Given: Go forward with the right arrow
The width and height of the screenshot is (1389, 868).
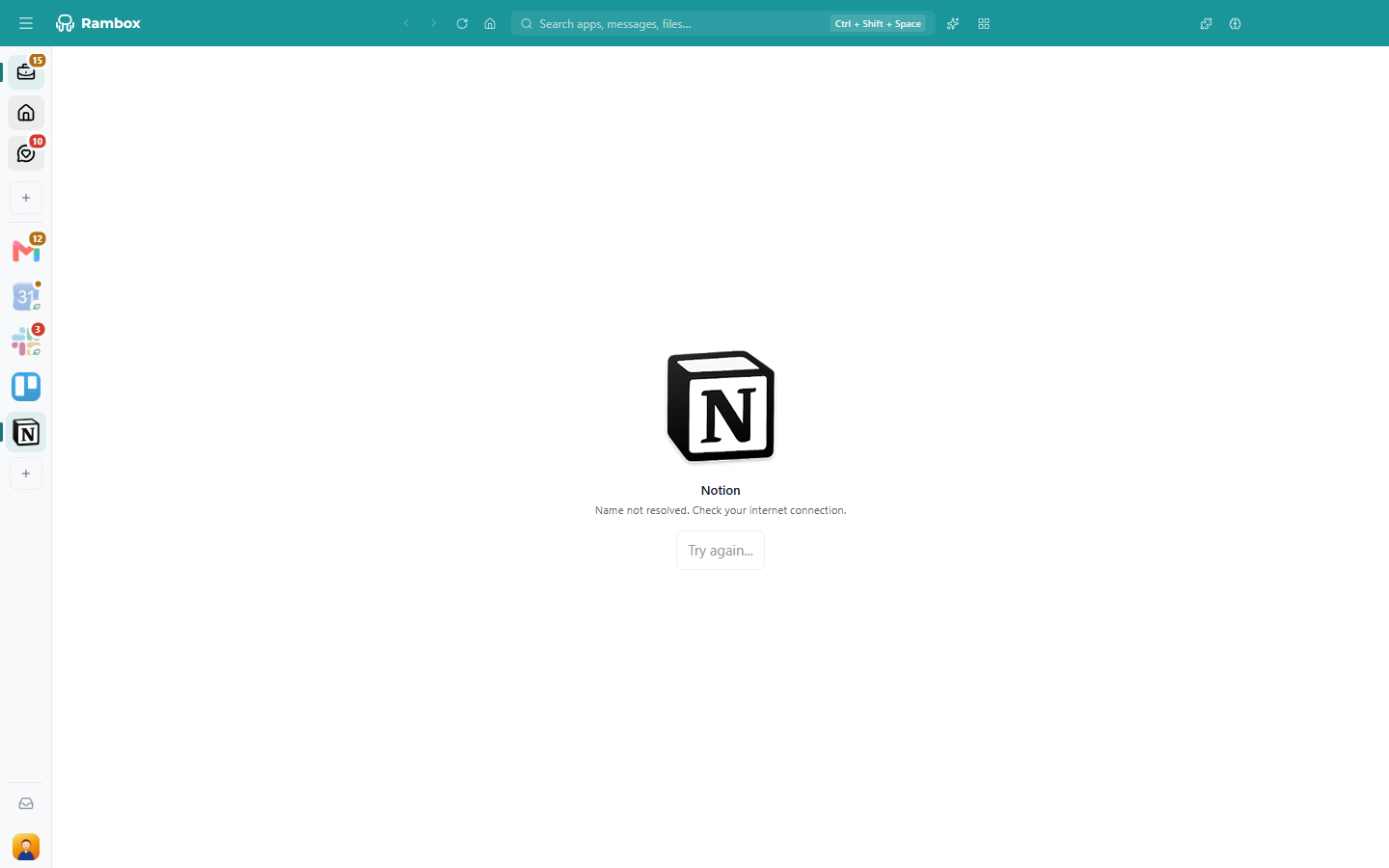Looking at the screenshot, I should 434,23.
